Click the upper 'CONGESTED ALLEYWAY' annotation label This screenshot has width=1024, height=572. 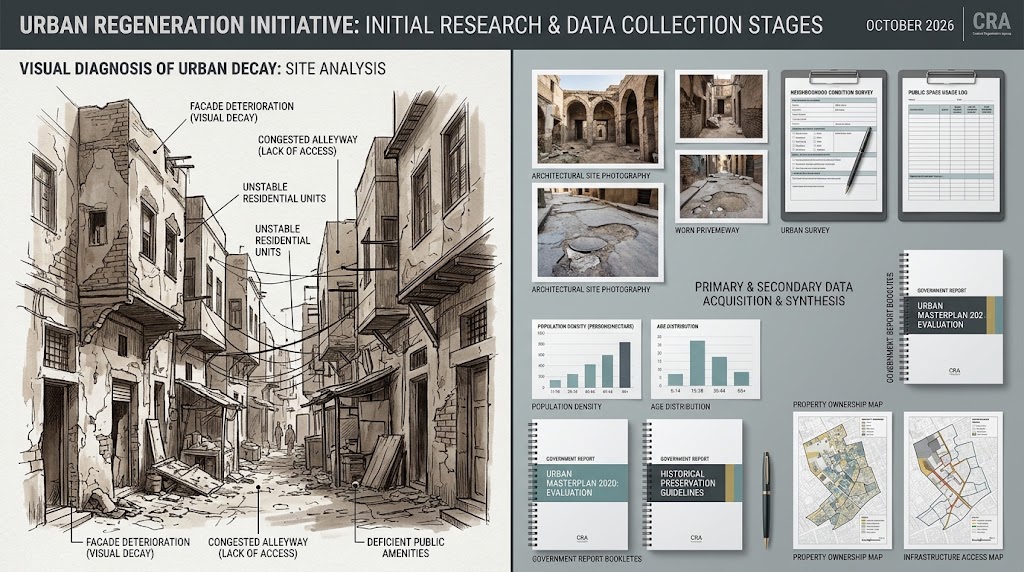[x=308, y=145]
